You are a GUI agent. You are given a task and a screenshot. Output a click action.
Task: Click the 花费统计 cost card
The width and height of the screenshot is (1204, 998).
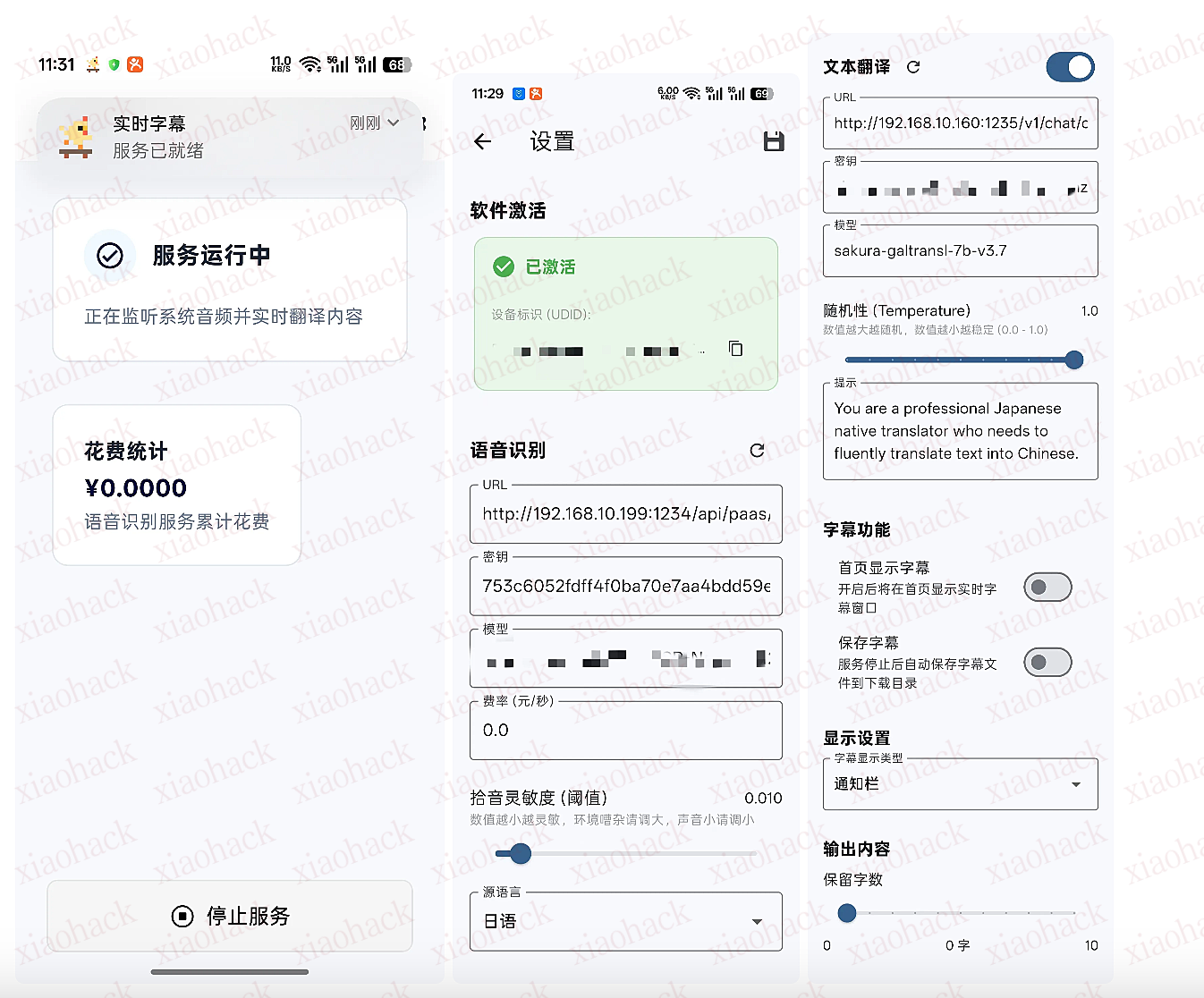(177, 485)
